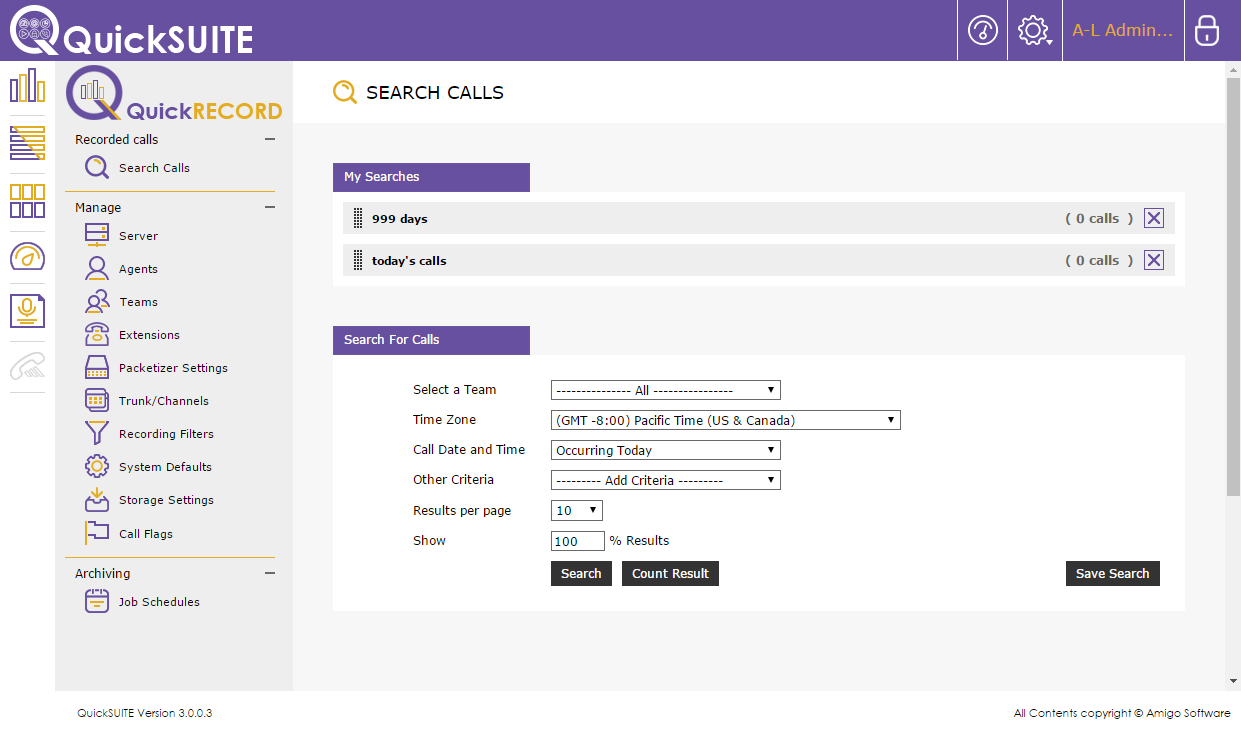
Task: Open Packetizer Settings in the sidebar
Action: pyautogui.click(x=173, y=368)
